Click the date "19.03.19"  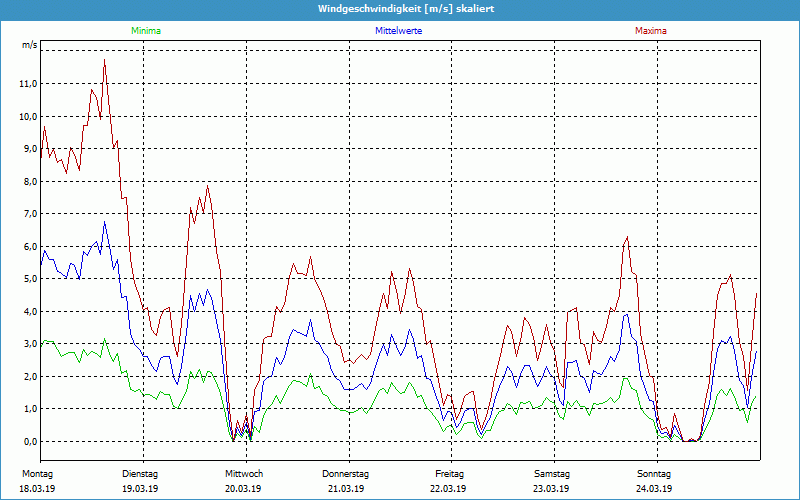[140, 489]
